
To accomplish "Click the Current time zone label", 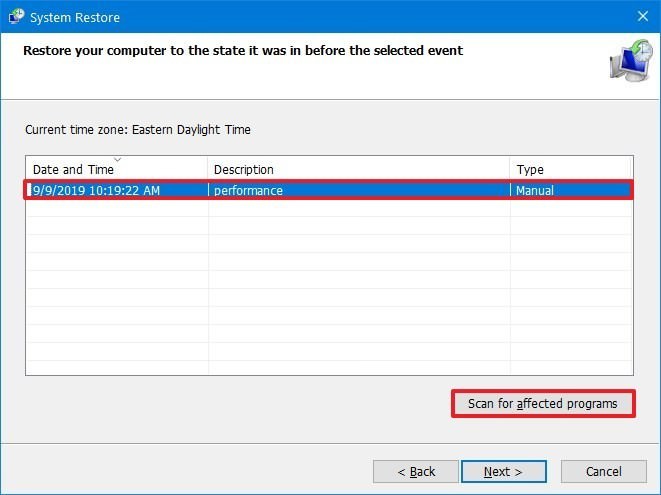I will pyautogui.click(x=138, y=130).
